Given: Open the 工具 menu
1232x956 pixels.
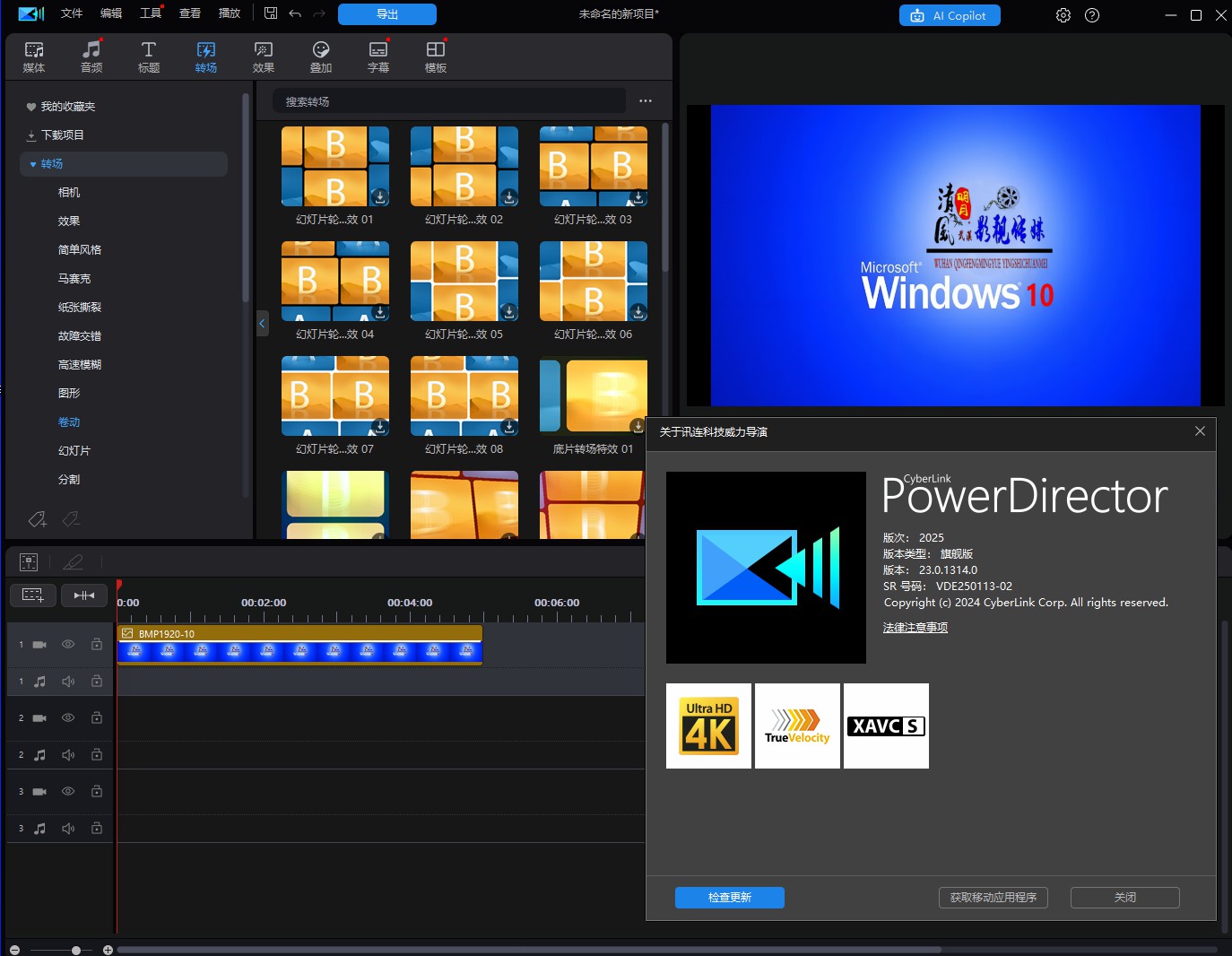Looking at the screenshot, I should click(x=151, y=13).
